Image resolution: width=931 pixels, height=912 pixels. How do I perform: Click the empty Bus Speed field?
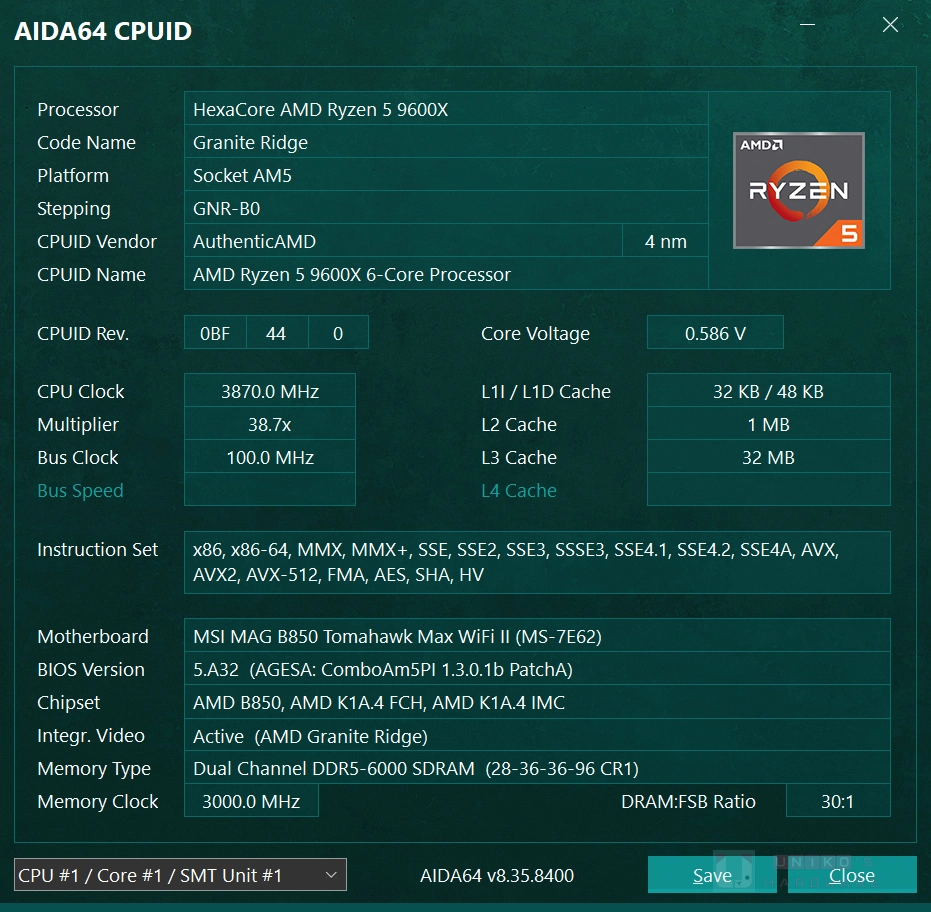pos(270,490)
